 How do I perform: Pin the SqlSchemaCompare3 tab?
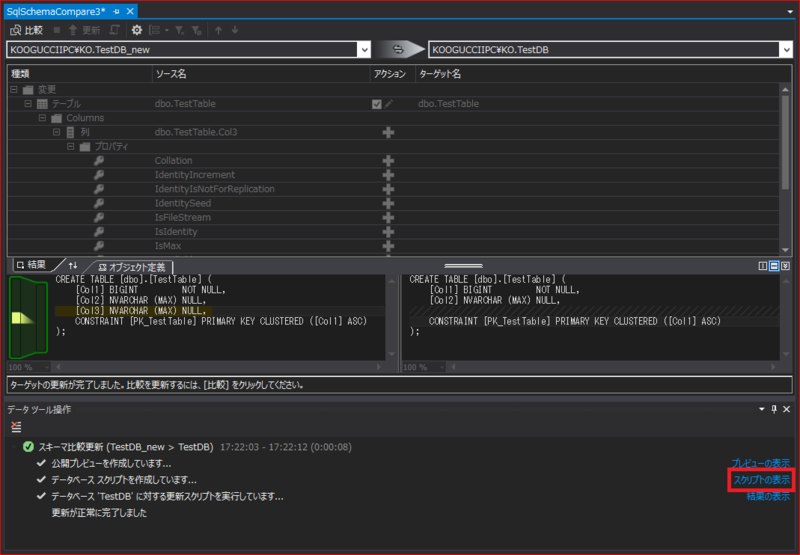[116, 11]
